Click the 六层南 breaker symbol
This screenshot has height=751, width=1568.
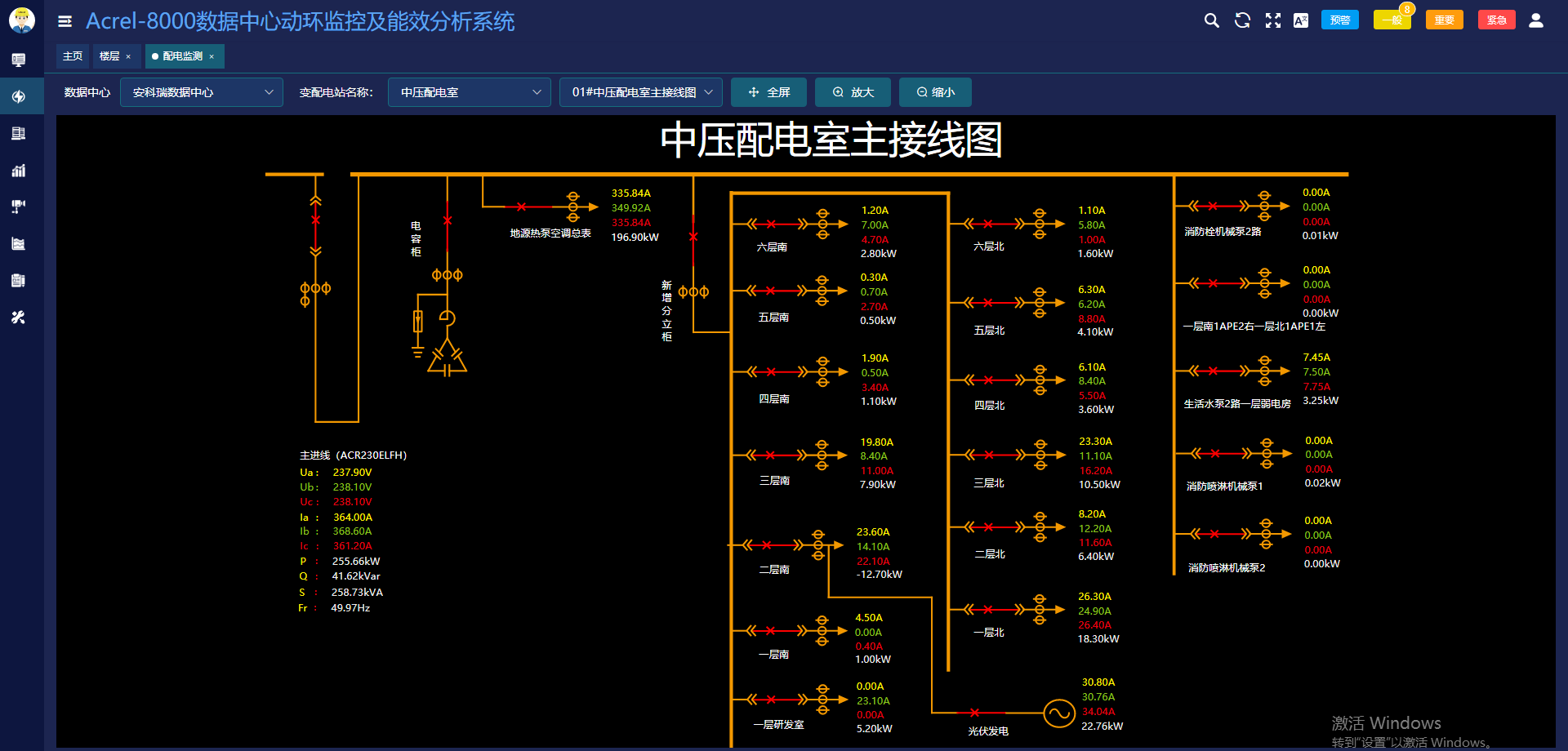click(x=771, y=224)
